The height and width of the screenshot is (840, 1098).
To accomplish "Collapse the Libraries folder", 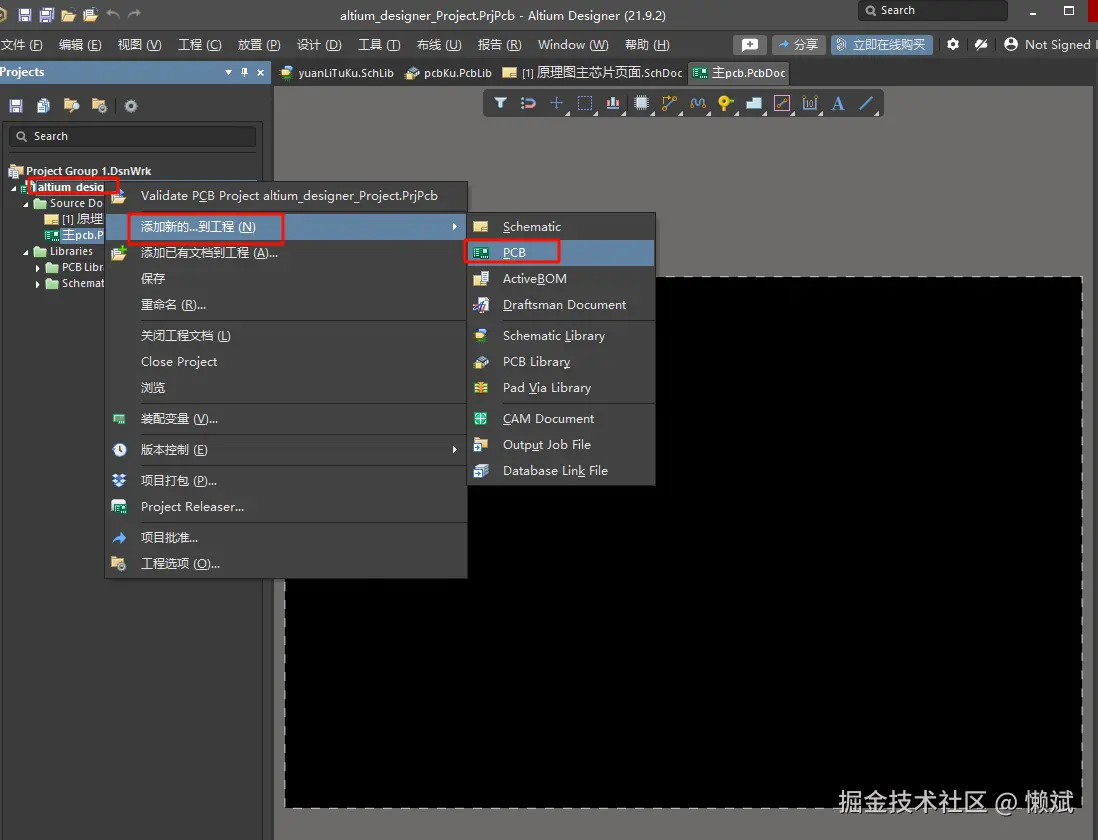I will tap(26, 252).
